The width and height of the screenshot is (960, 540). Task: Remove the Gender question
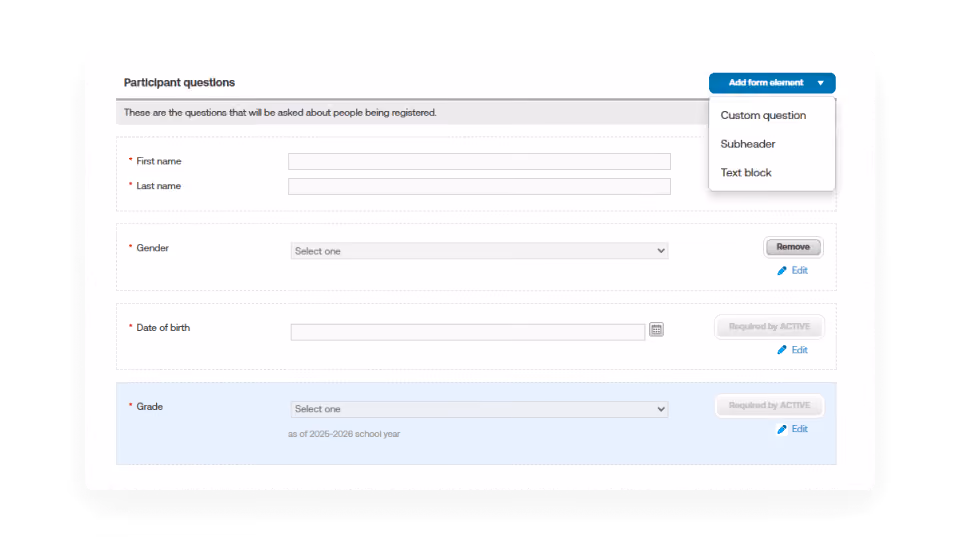pyautogui.click(x=793, y=247)
